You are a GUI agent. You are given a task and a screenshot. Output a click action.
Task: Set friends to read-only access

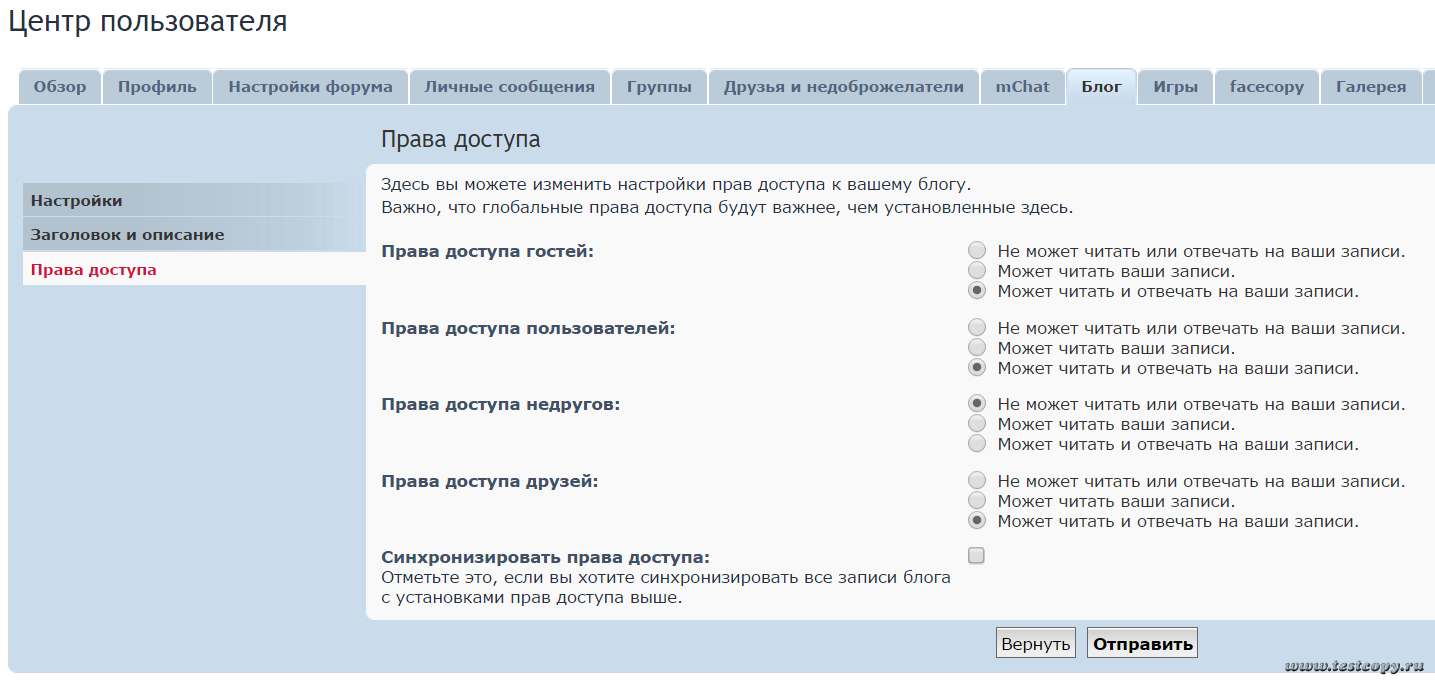point(977,501)
